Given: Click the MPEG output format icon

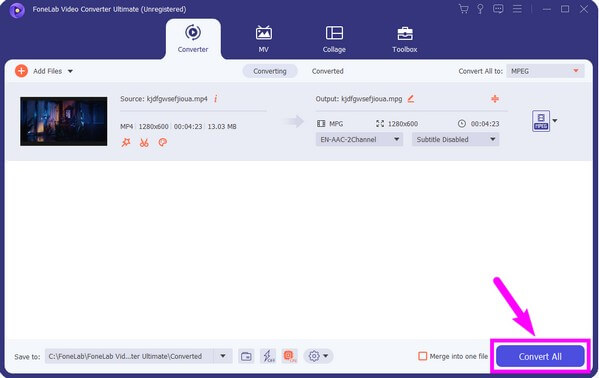Looking at the screenshot, I should [541, 121].
